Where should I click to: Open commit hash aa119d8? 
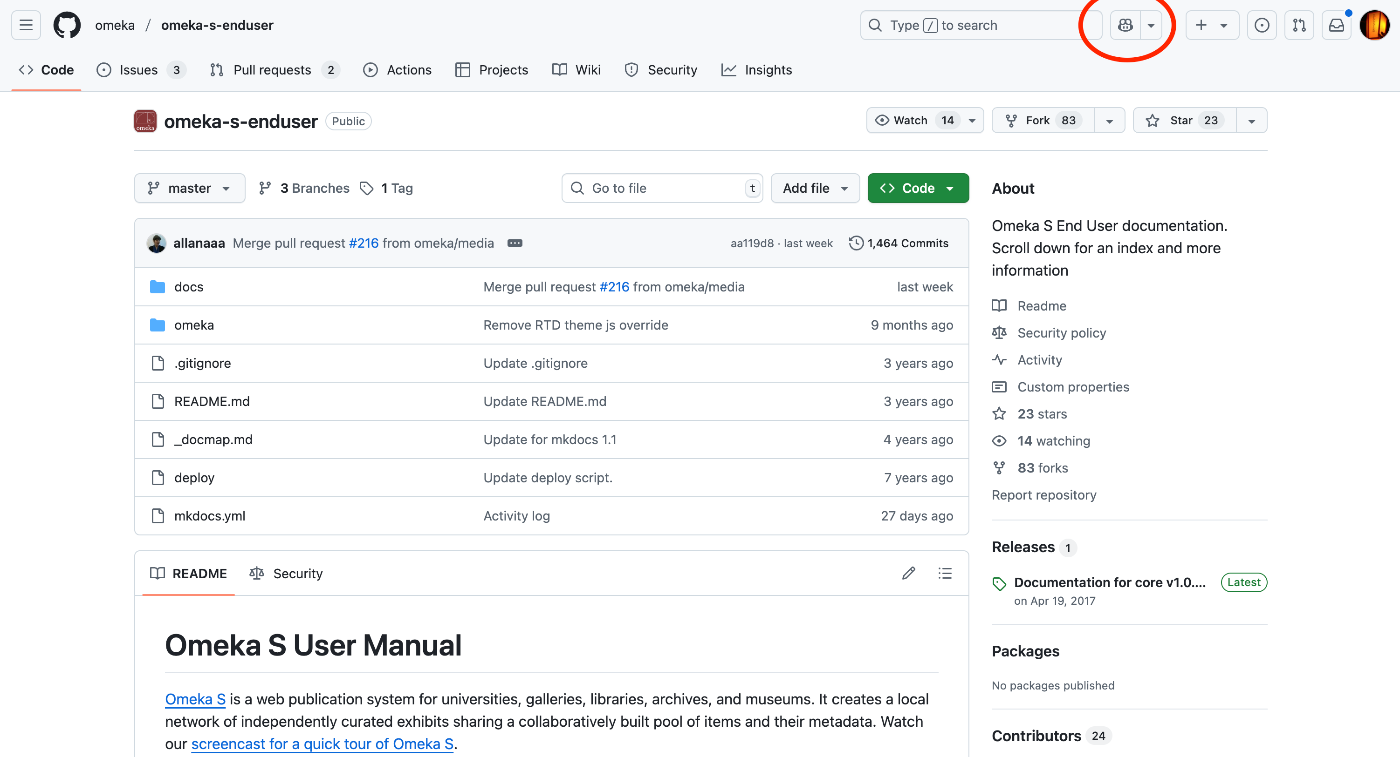pyautogui.click(x=751, y=243)
